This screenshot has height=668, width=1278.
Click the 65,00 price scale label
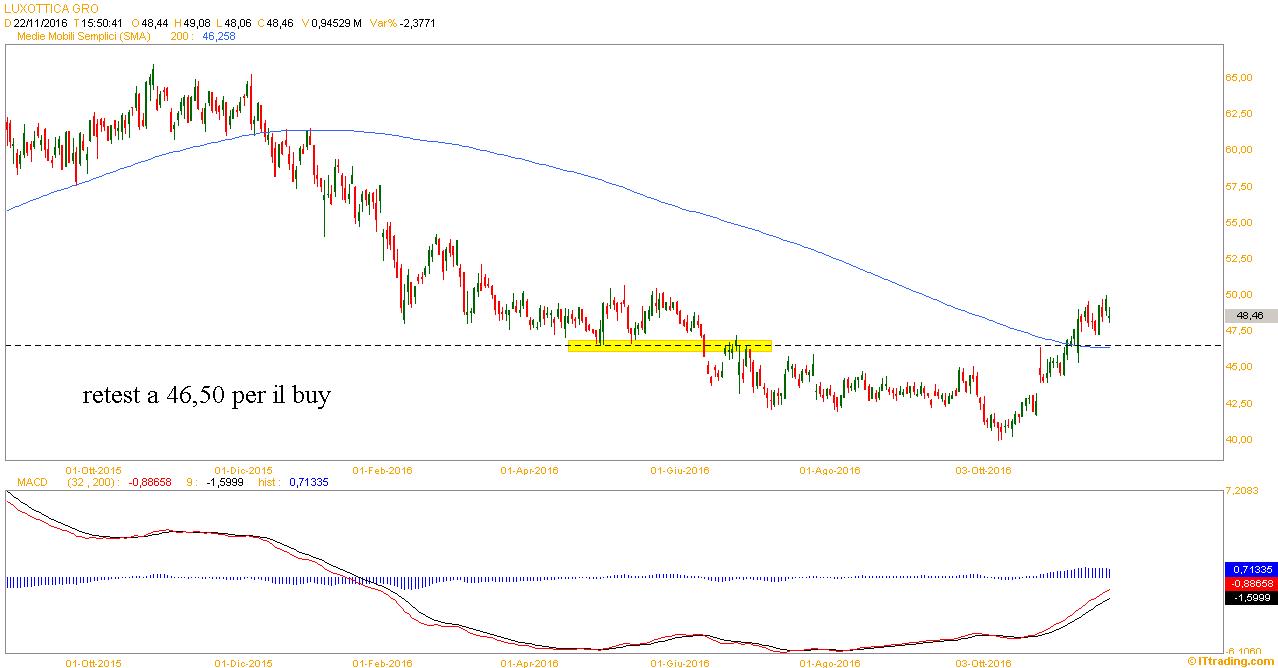point(1239,78)
